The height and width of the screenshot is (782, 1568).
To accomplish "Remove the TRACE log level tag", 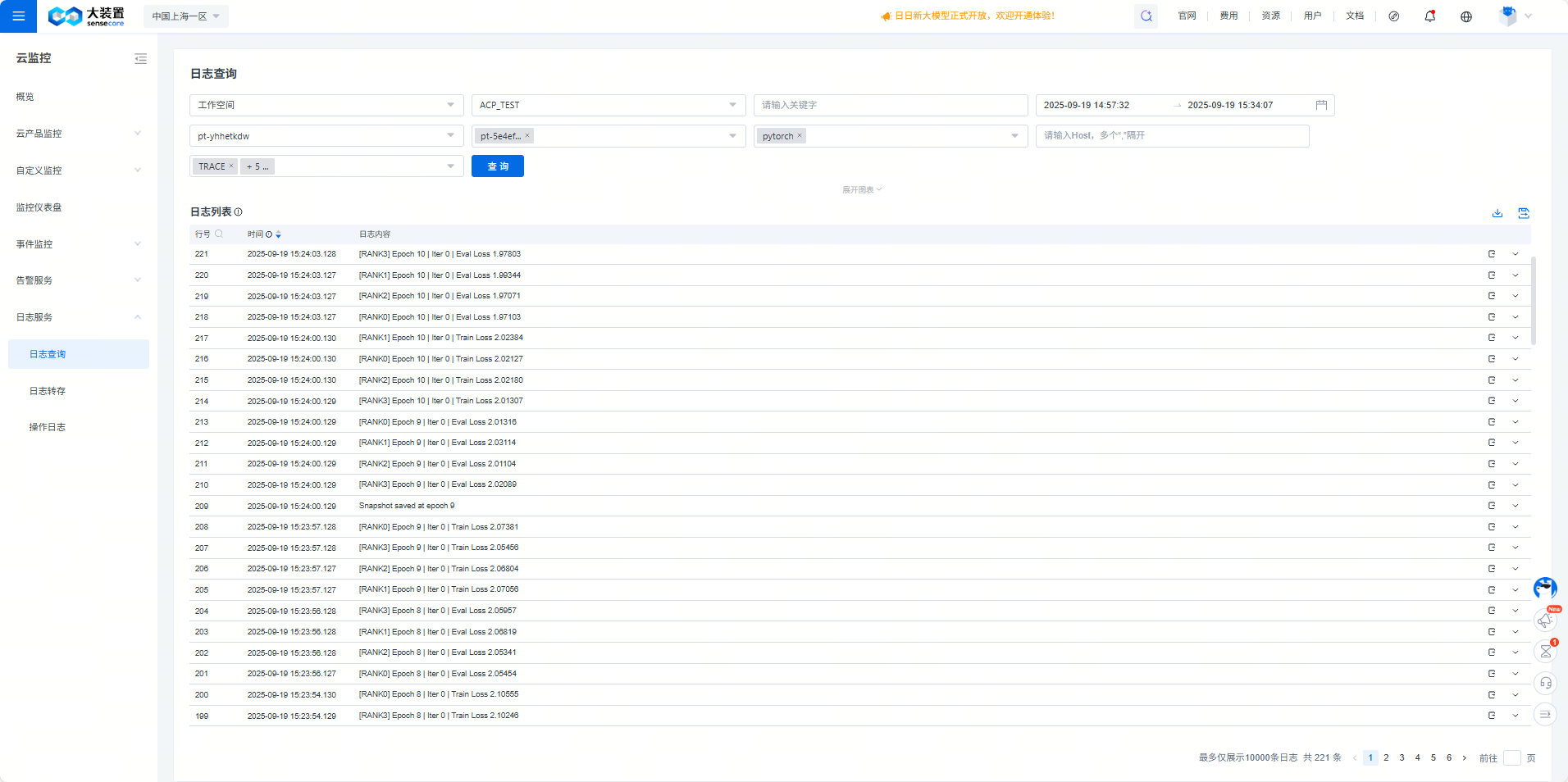I will (x=231, y=166).
